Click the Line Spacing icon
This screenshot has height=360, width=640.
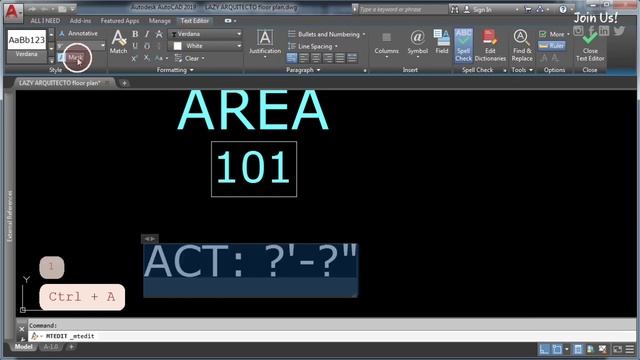point(291,46)
